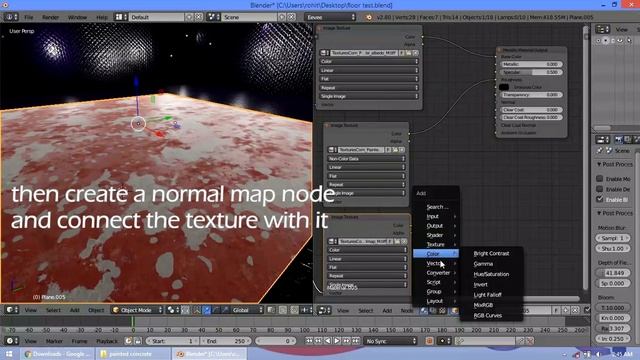Select Converter in the Add menu
The width and height of the screenshot is (640, 360).
point(436,273)
